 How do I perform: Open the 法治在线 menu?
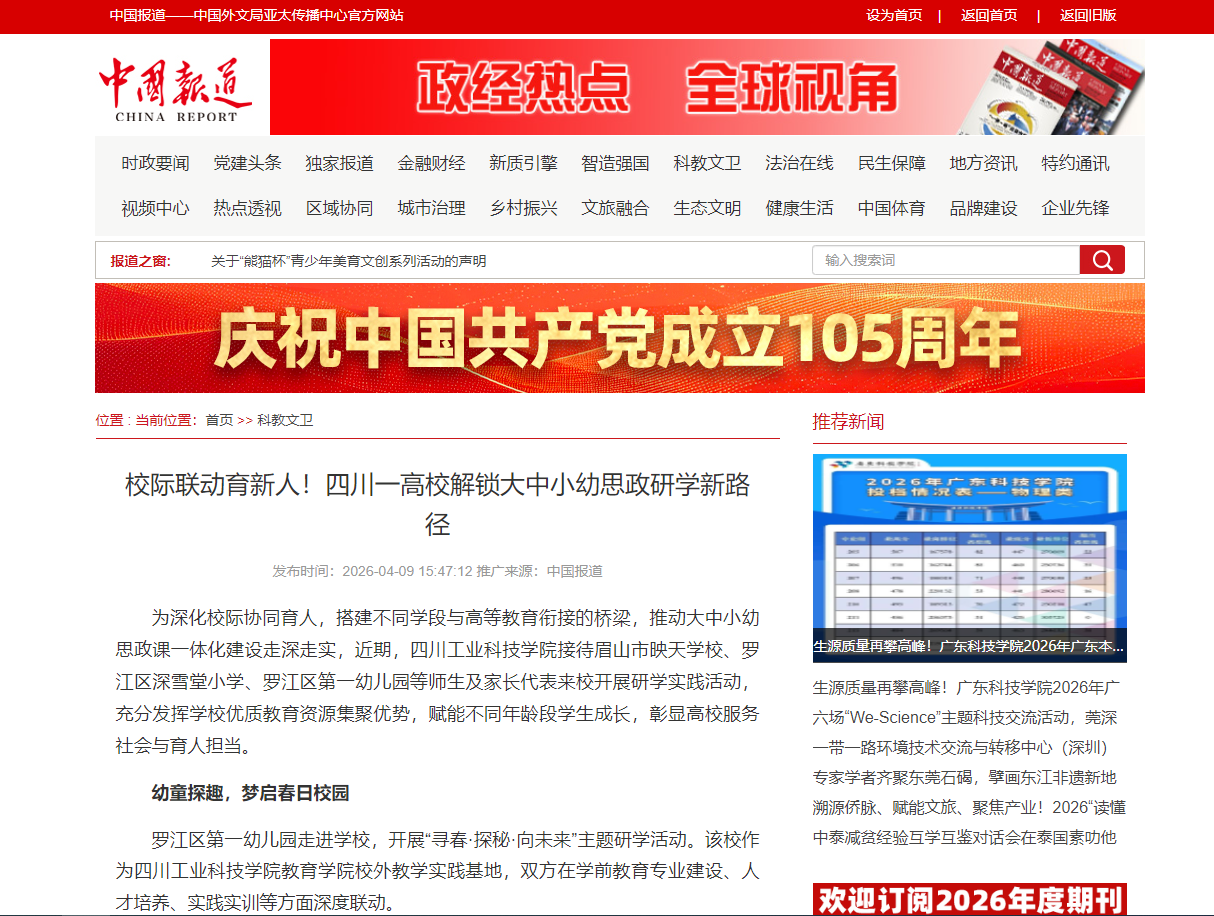[799, 163]
